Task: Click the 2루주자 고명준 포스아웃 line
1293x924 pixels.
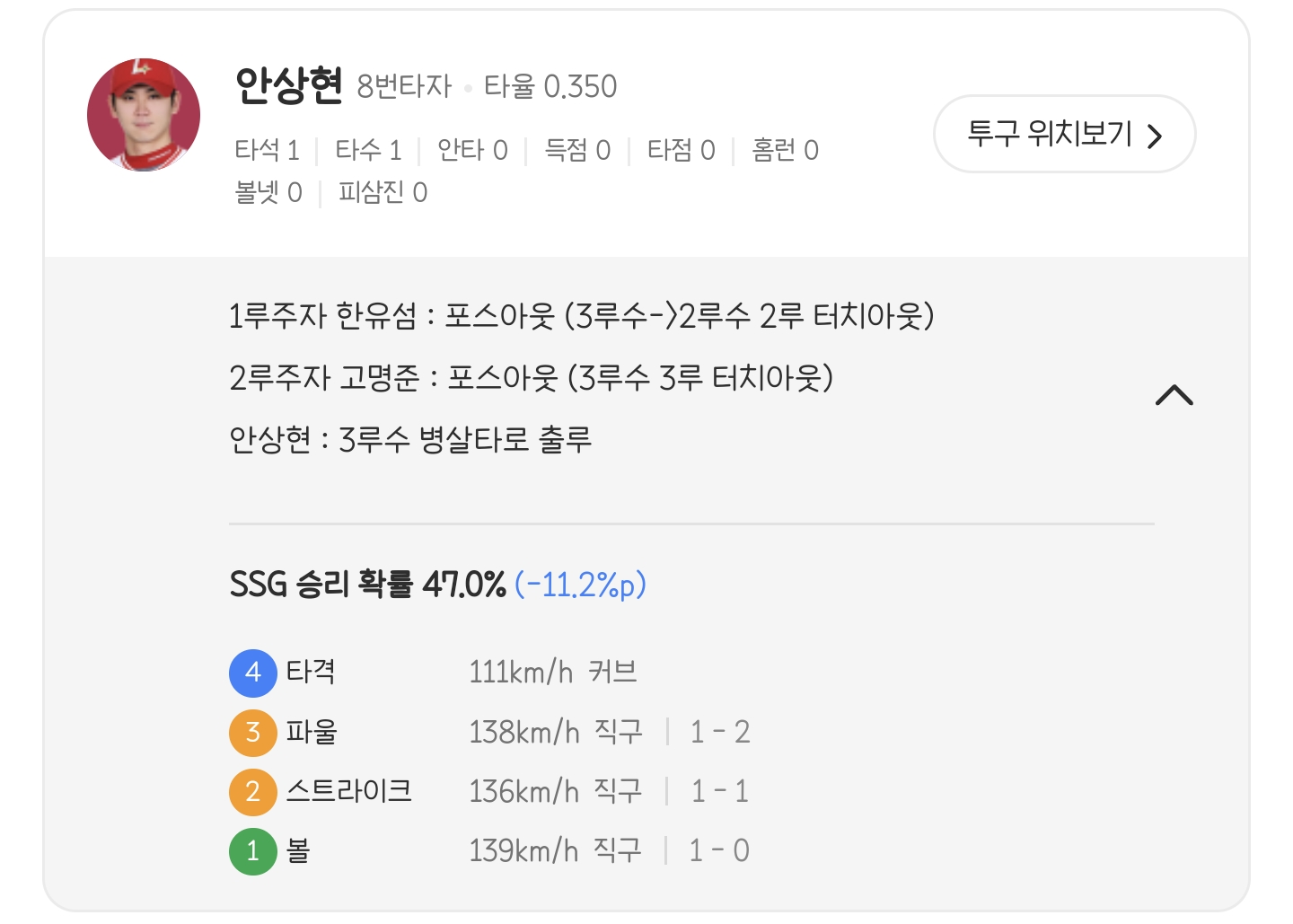Action: tap(531, 378)
